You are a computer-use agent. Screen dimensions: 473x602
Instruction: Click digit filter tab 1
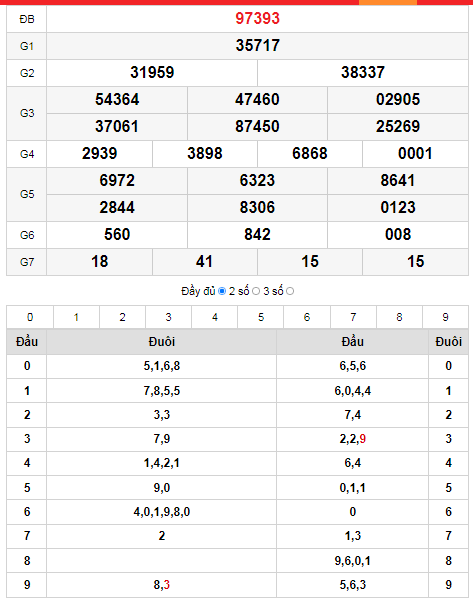click(76, 317)
